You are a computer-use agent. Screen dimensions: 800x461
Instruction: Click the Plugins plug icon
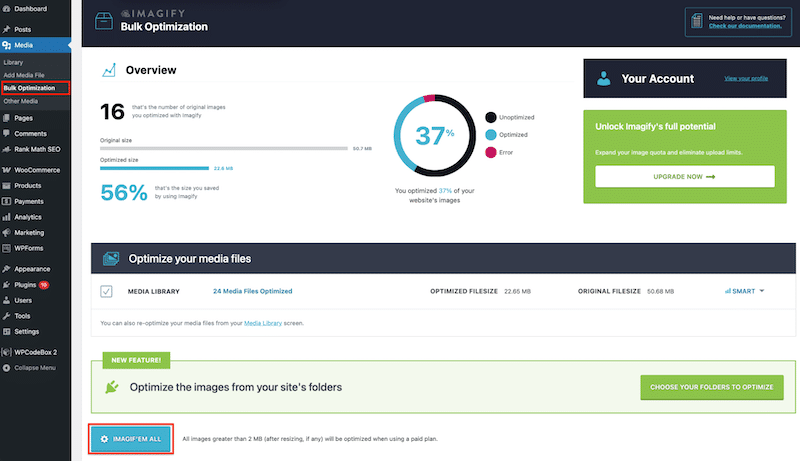6,285
